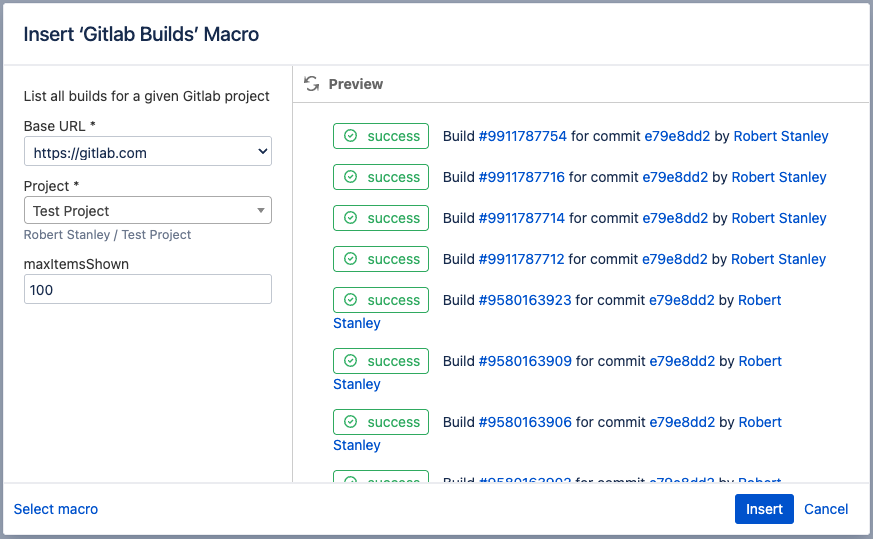The width and height of the screenshot is (873, 539).
Task: Click the Project dropdown arrow
Action: pos(261,211)
